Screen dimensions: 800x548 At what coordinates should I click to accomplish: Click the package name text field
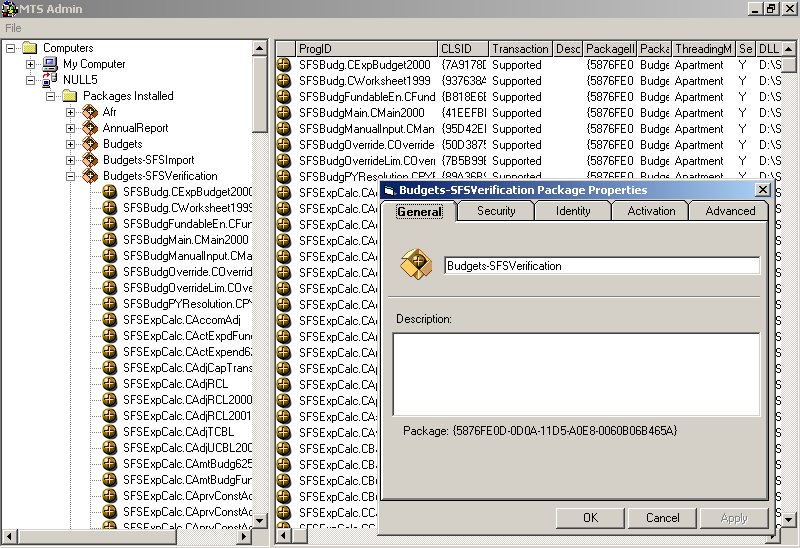(x=601, y=266)
